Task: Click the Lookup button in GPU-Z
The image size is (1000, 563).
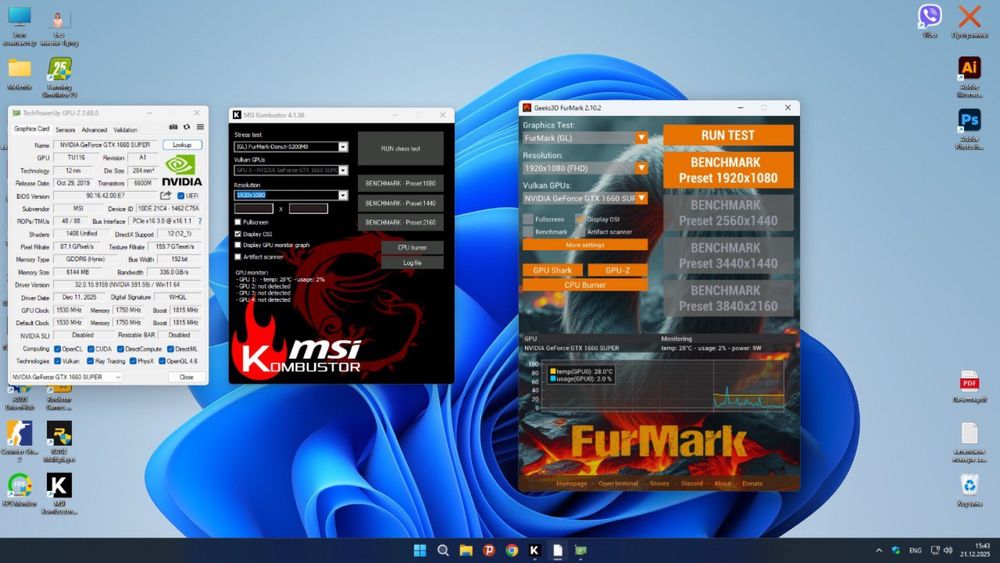Action: 182,145
